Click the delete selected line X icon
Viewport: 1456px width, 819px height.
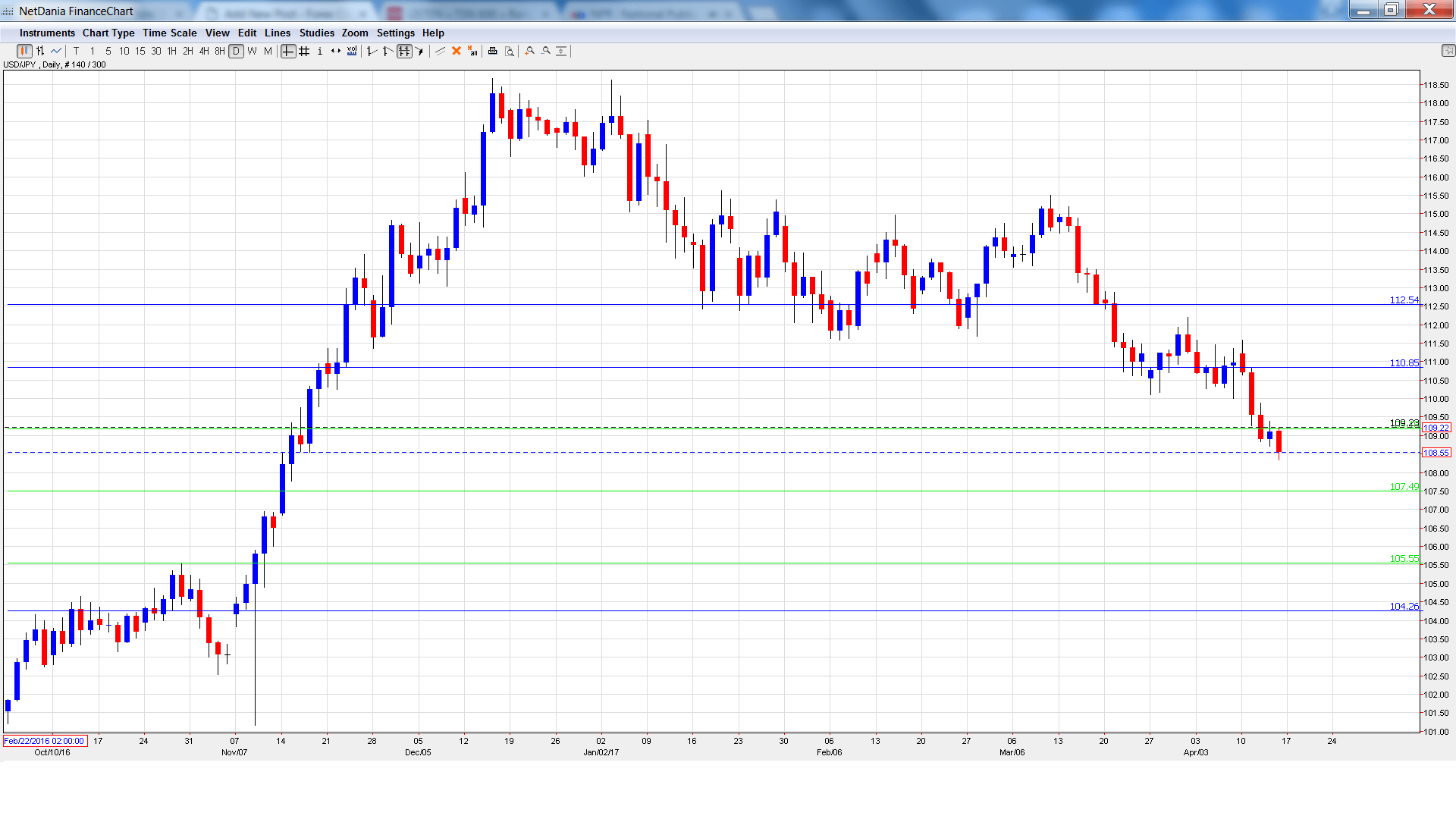457,51
